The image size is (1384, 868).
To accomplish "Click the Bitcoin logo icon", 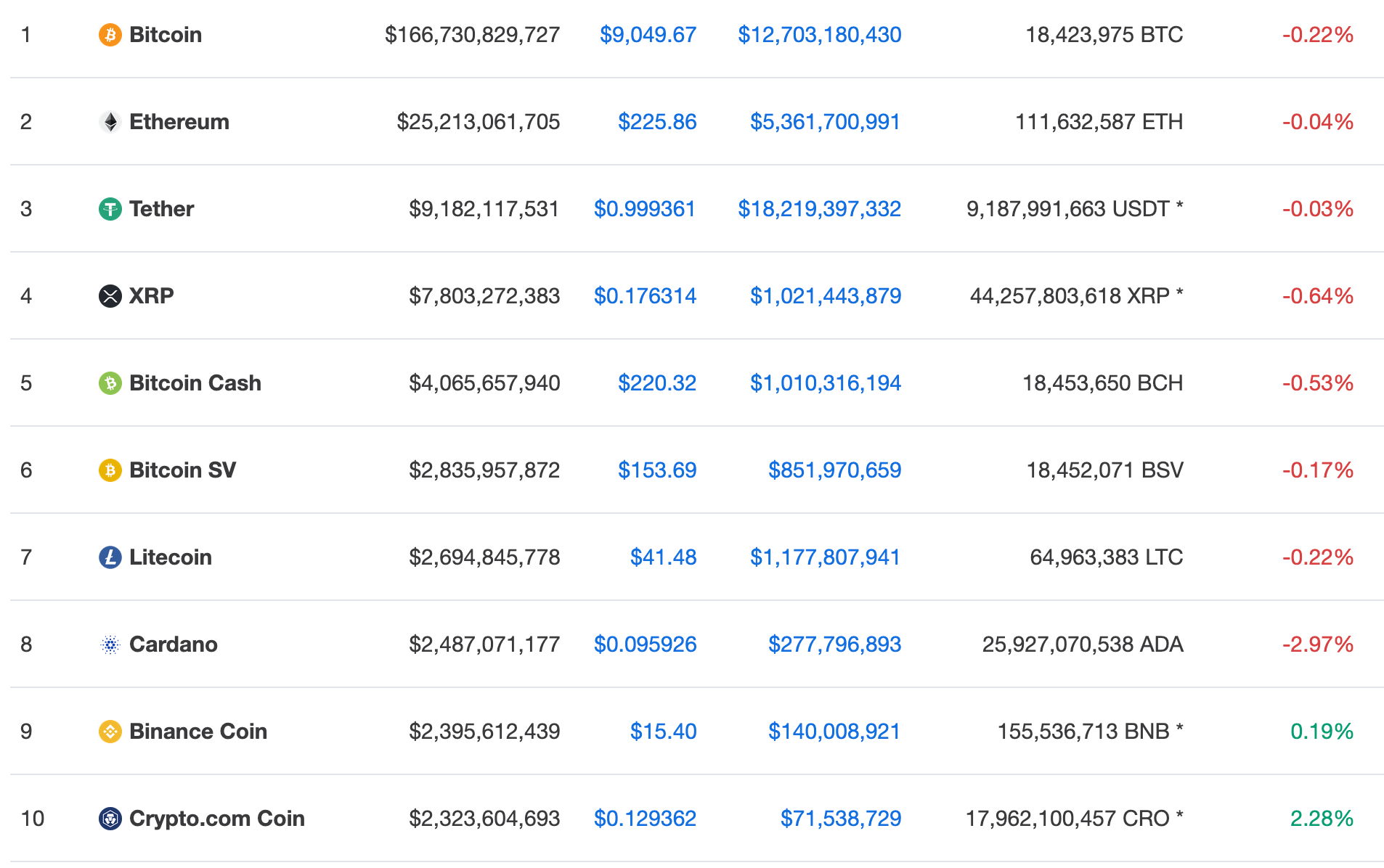I will 110,35.
